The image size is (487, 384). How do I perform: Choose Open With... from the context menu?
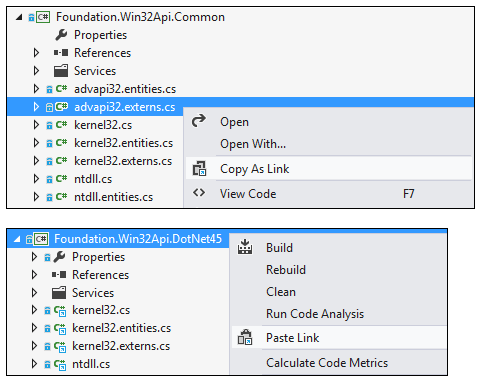point(253,144)
